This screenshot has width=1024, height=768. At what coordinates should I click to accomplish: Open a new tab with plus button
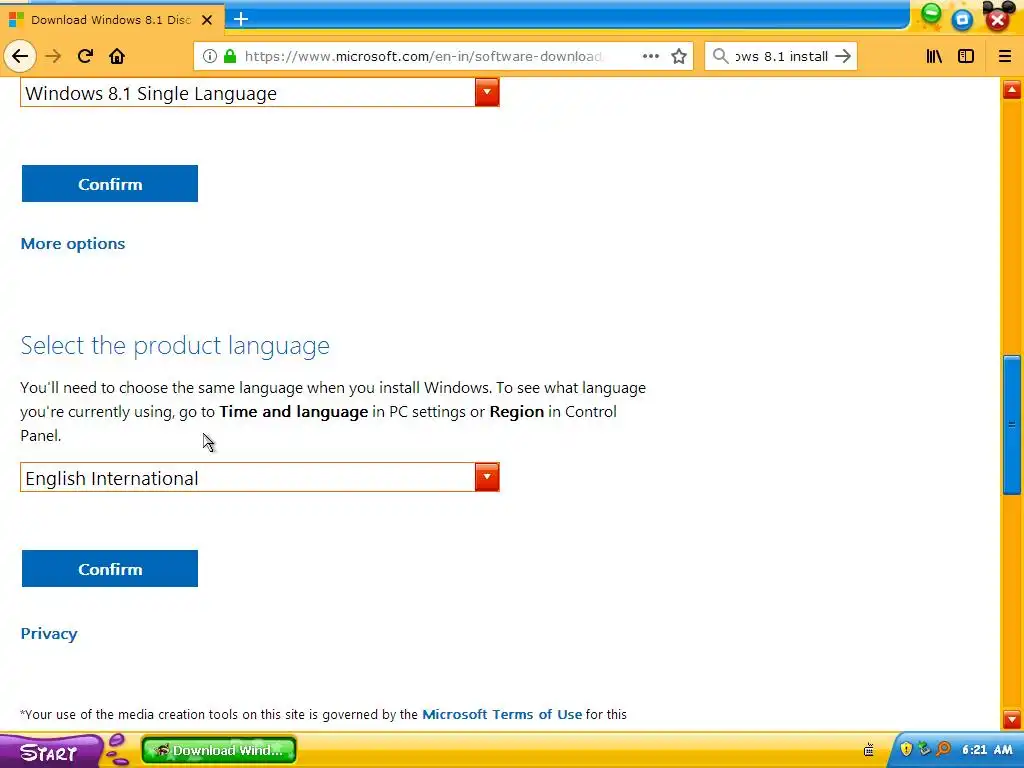point(241,19)
